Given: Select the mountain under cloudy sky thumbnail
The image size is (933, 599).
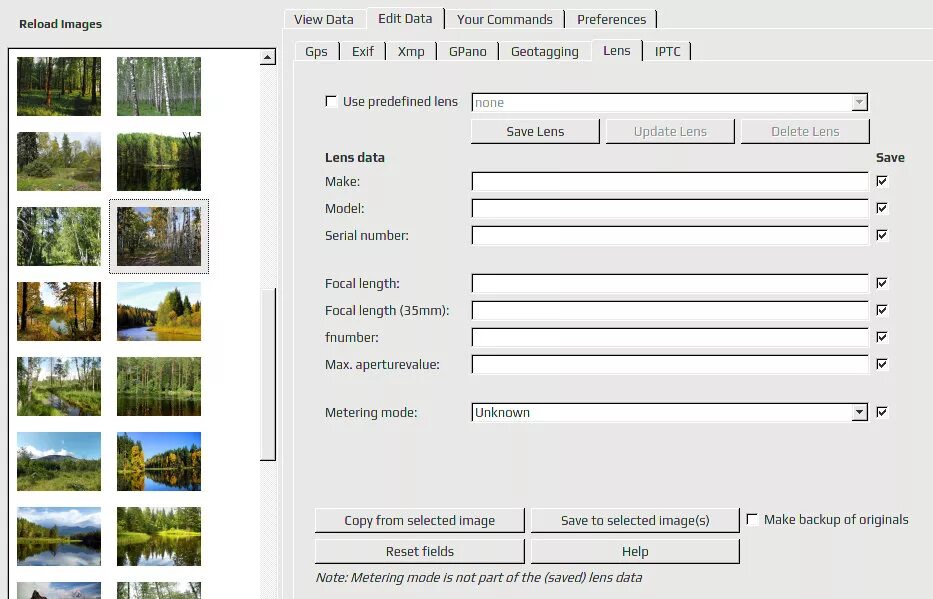Looking at the screenshot, I should click(x=59, y=461).
